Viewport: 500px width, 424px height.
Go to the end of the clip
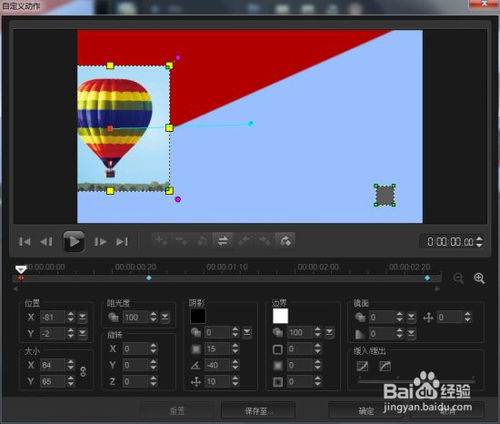122,241
